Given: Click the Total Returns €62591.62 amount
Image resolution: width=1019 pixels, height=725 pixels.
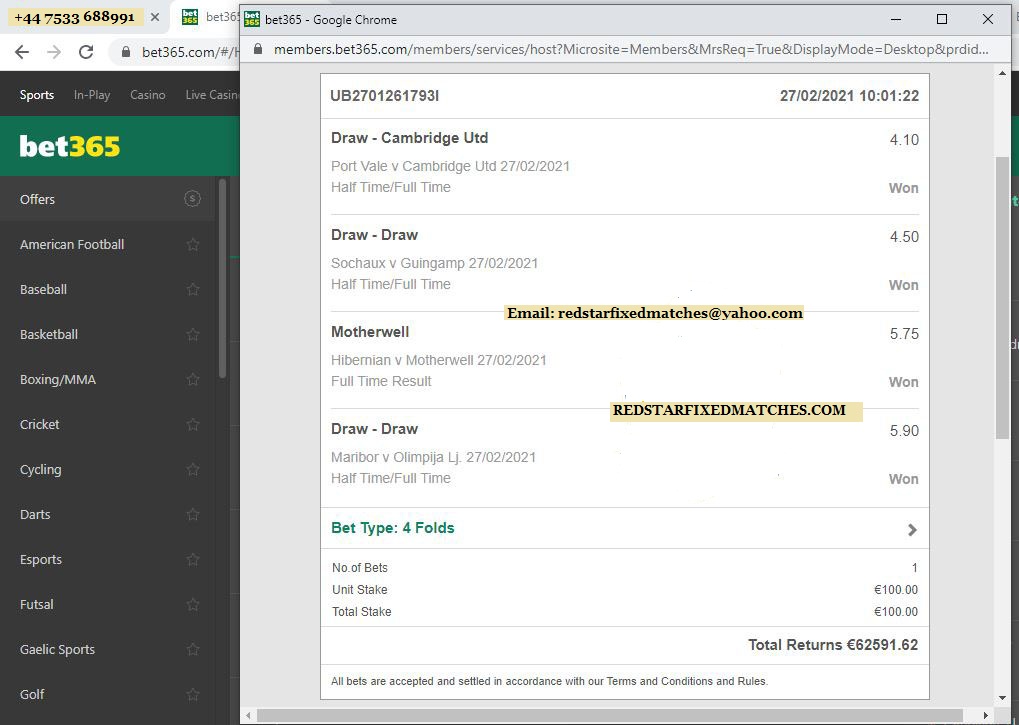Looking at the screenshot, I should (x=833, y=644).
